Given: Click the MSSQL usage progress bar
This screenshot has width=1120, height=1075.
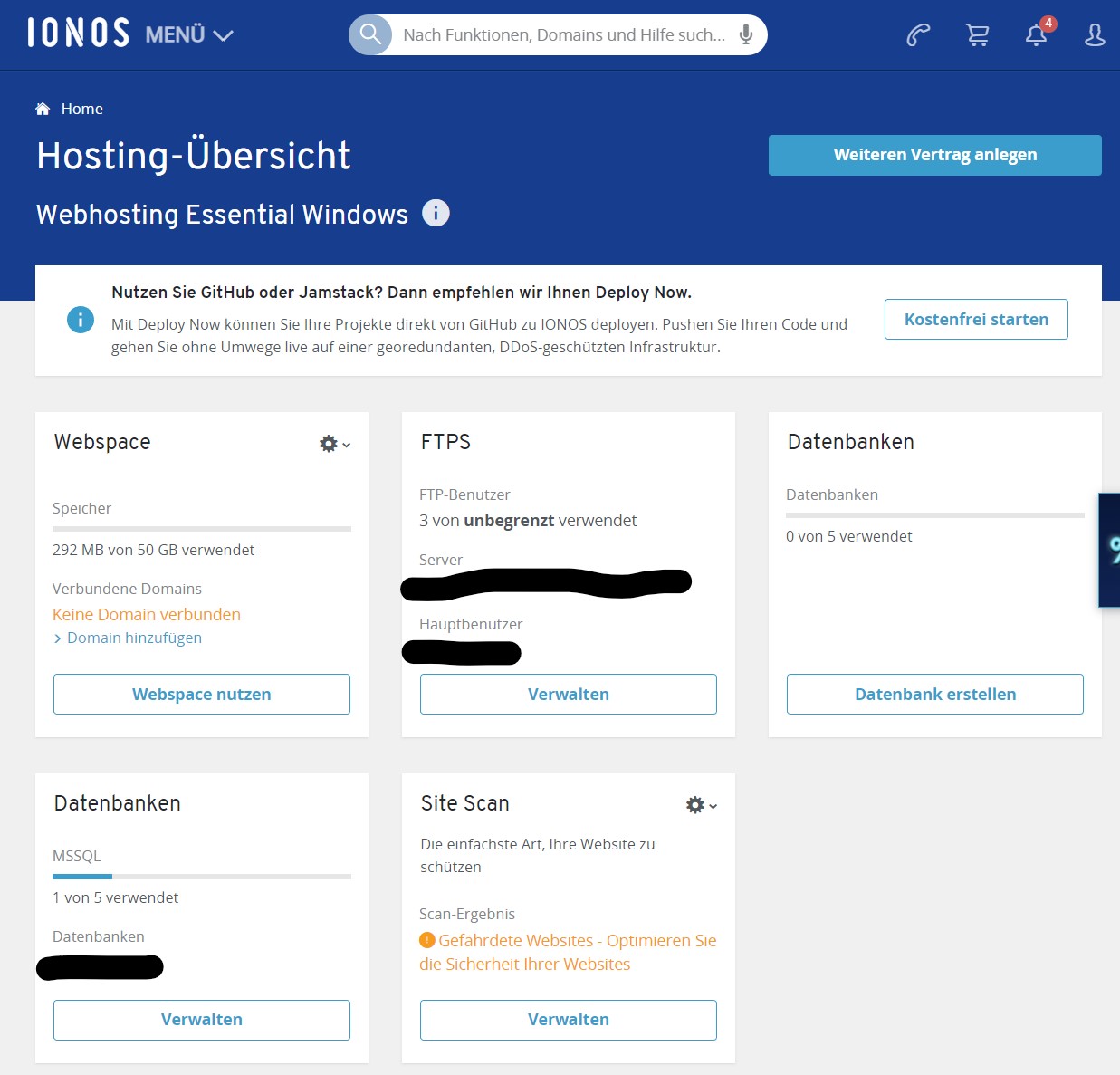Looking at the screenshot, I should click(x=202, y=876).
